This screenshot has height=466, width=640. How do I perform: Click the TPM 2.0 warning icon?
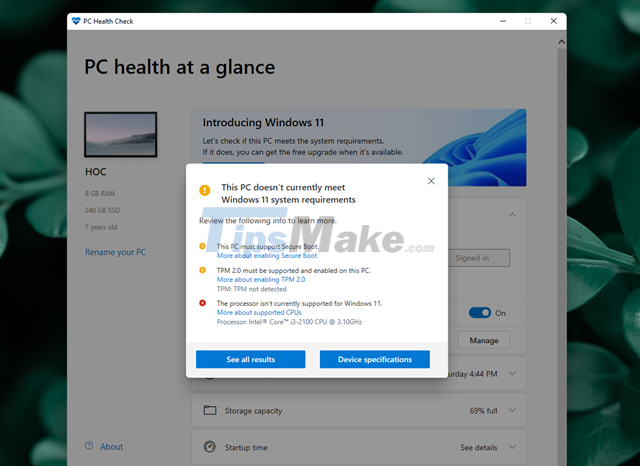pyautogui.click(x=202, y=270)
